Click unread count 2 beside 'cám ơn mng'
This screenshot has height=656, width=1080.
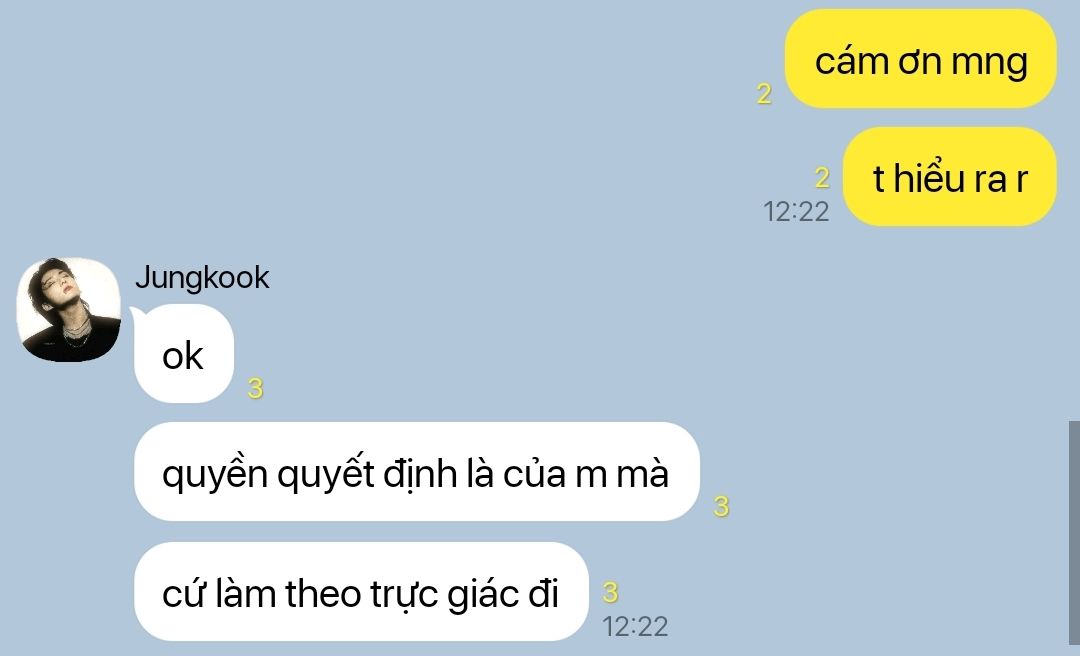coord(764,94)
